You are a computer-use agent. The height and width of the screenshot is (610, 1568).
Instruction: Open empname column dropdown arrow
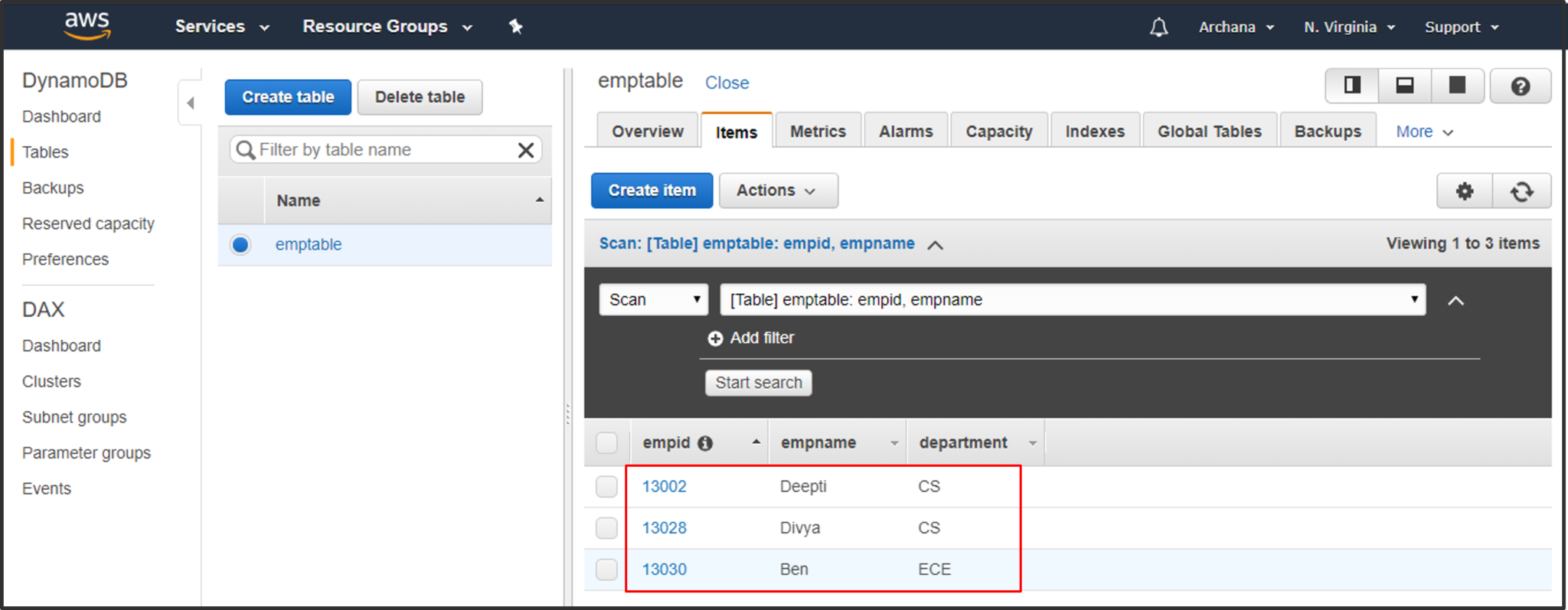[893, 444]
